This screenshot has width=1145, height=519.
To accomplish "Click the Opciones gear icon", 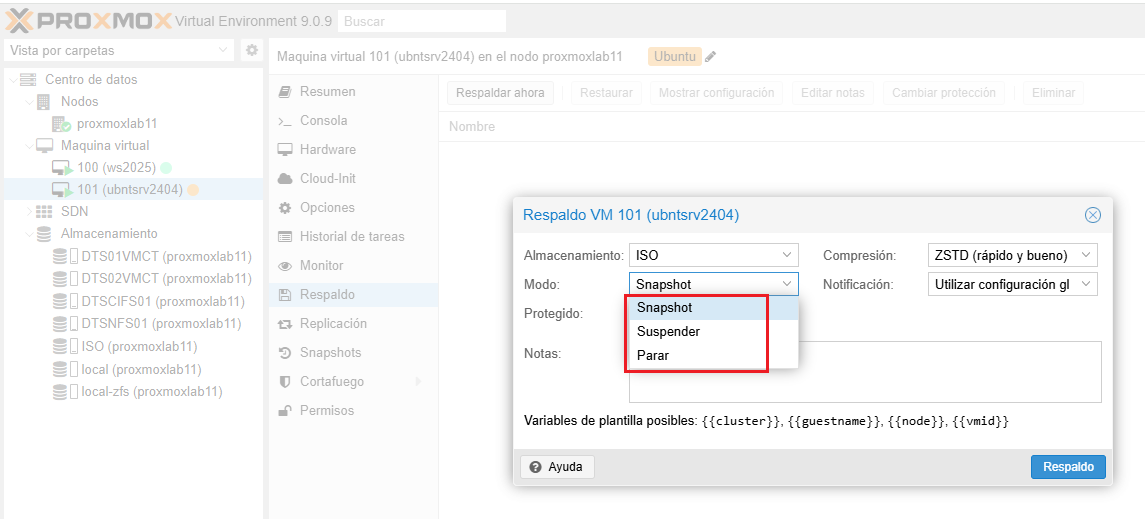I will pos(285,207).
